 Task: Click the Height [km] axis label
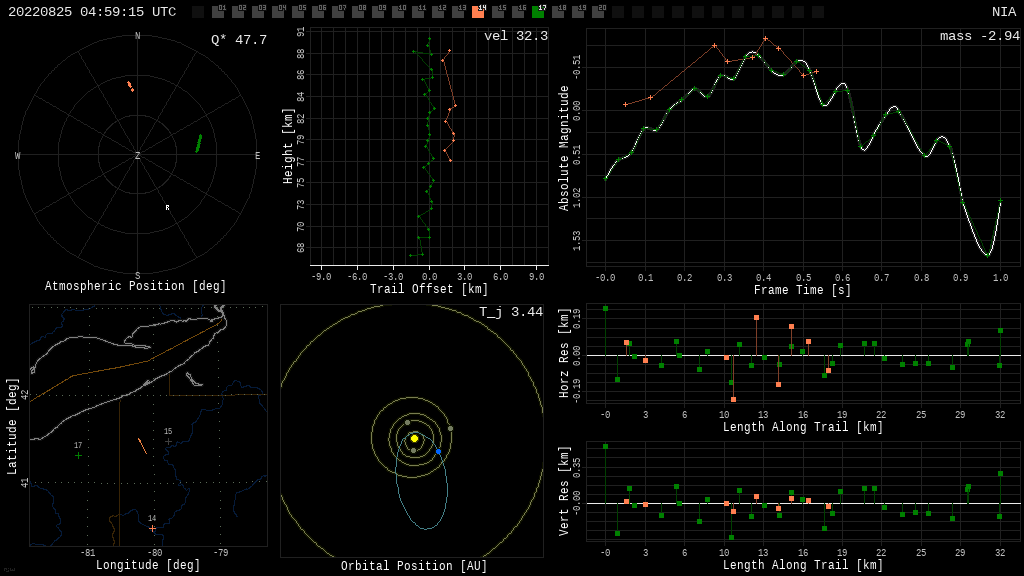tap(288, 146)
